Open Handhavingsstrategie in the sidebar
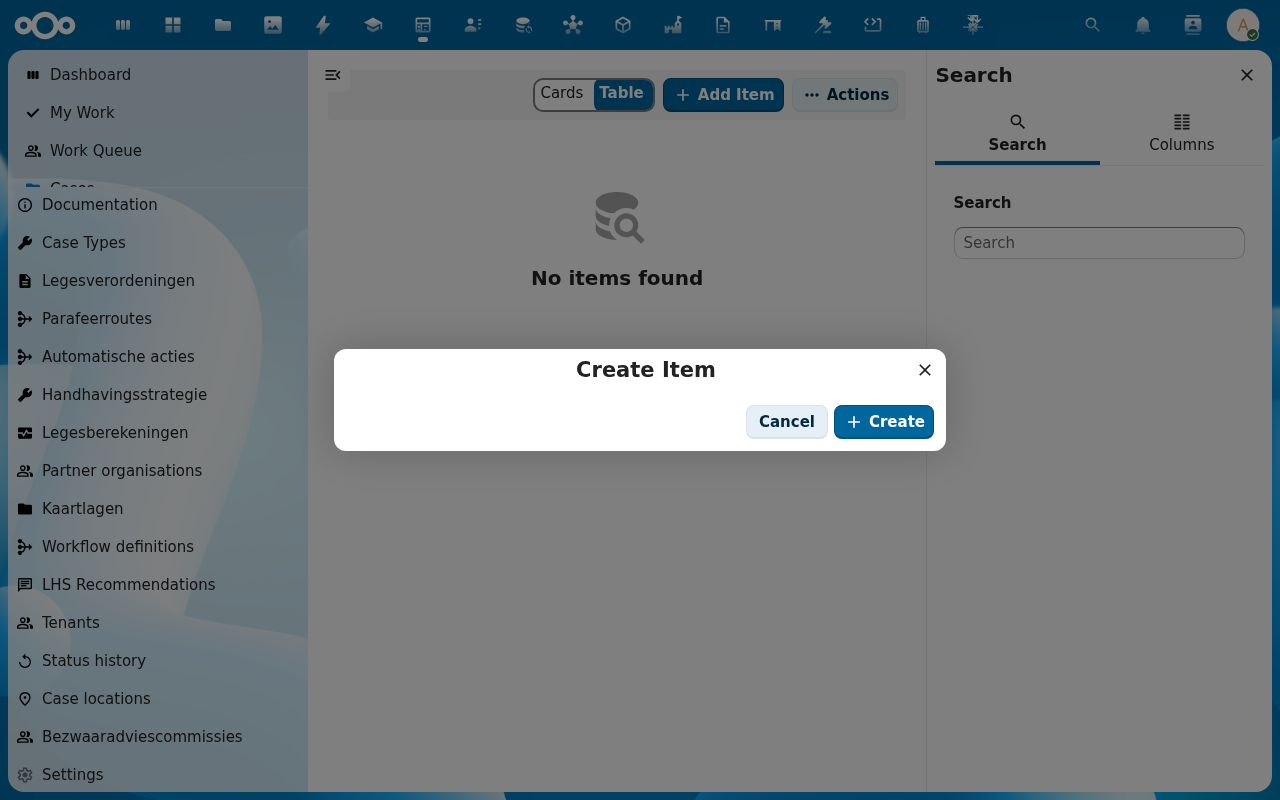 pyautogui.click(x=158, y=395)
